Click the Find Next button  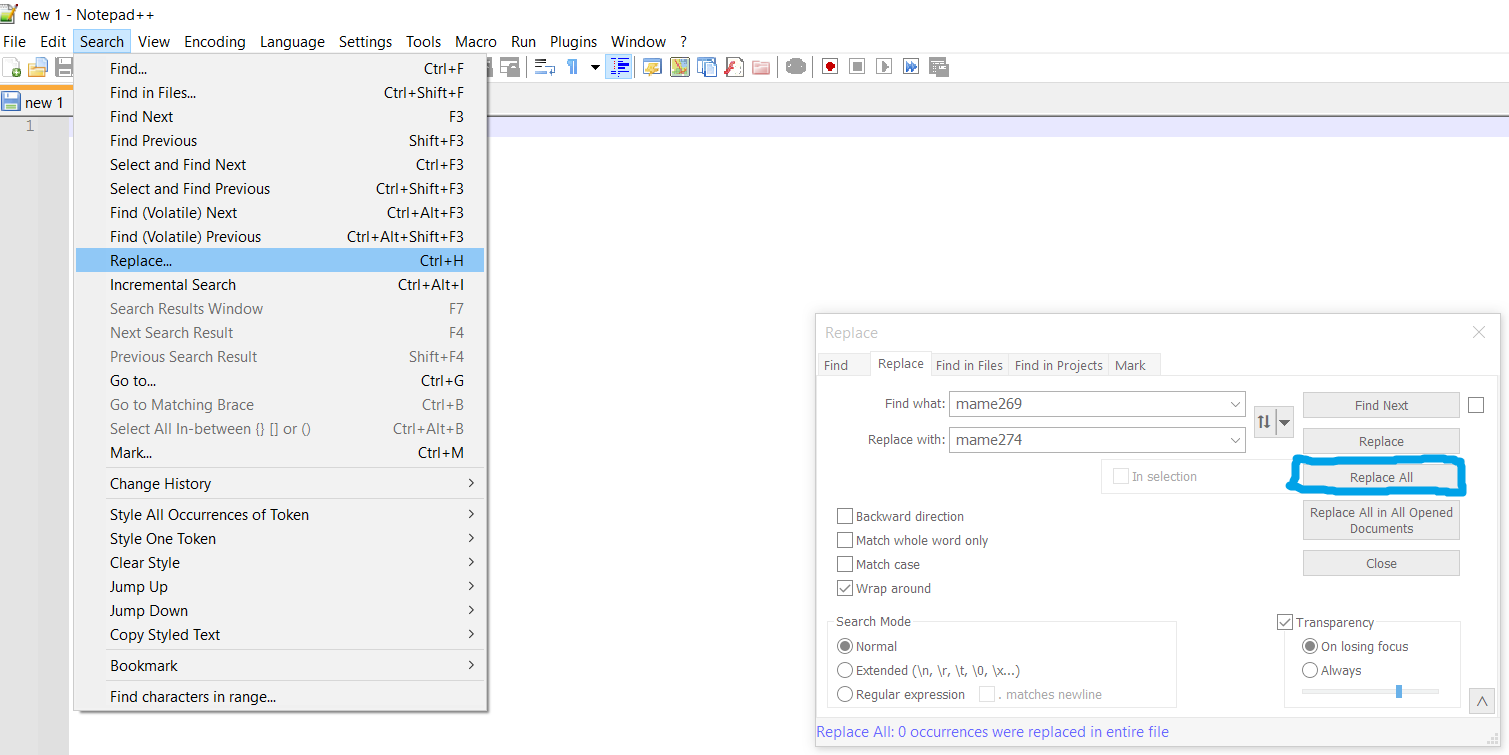pyautogui.click(x=1381, y=405)
